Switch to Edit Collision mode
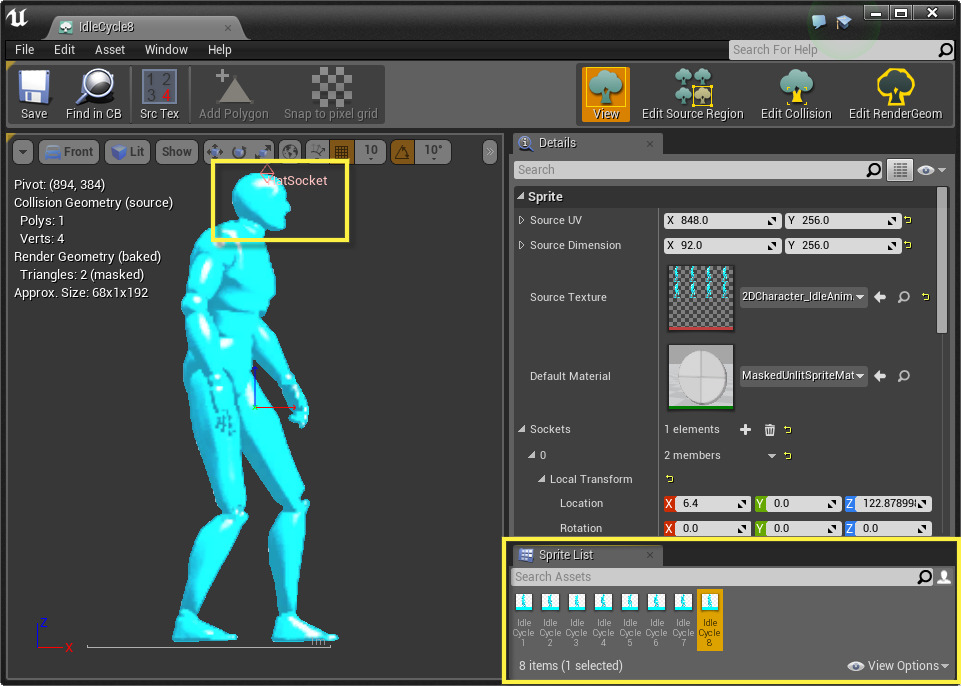The width and height of the screenshot is (961, 686). (x=795, y=88)
